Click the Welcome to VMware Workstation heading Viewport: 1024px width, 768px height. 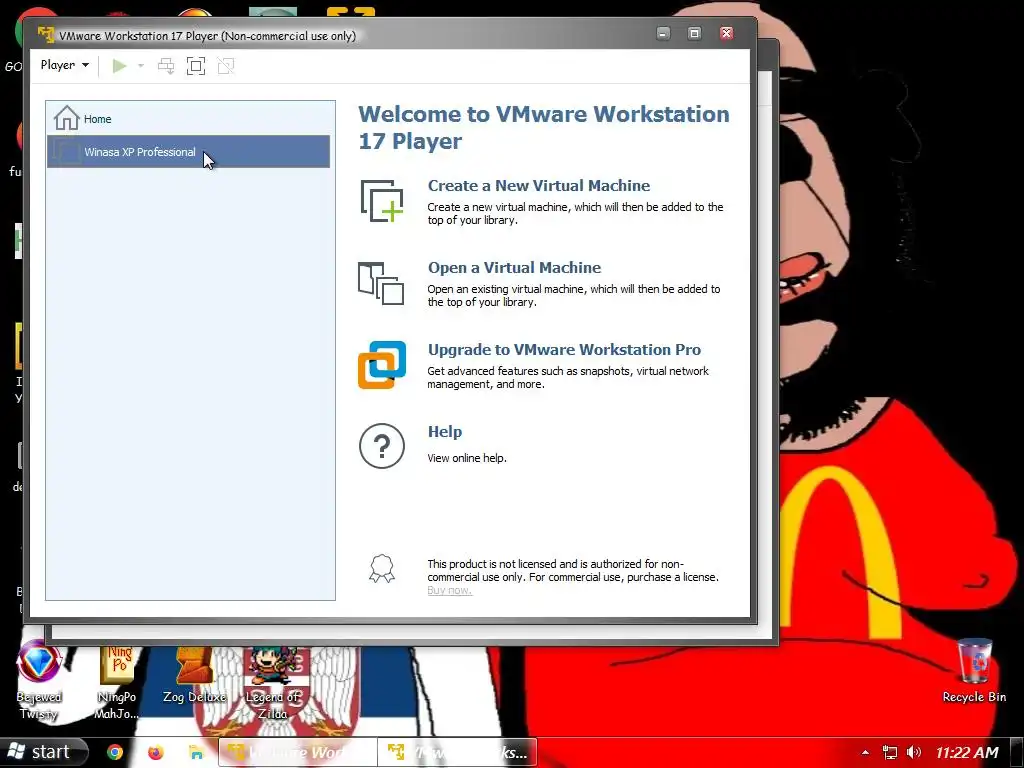tap(543, 127)
